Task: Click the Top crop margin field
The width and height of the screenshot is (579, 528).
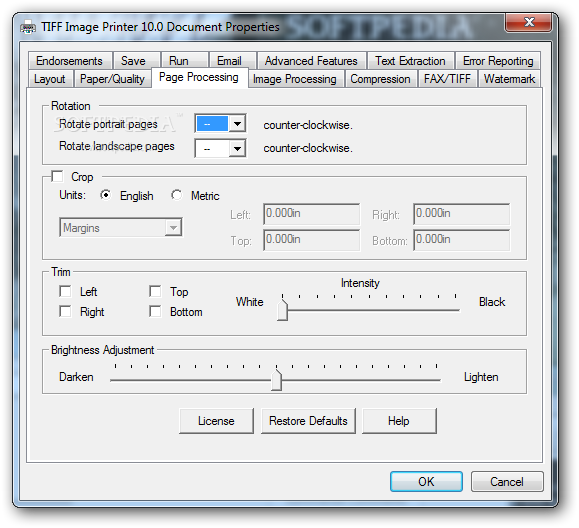Action: point(311,240)
